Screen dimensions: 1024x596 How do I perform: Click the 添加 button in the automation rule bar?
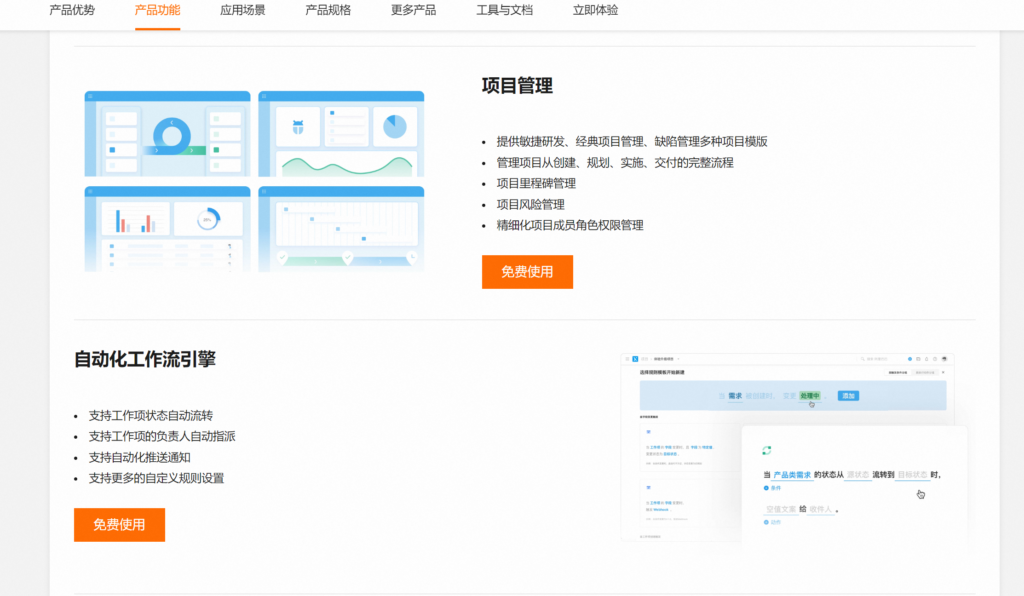click(x=850, y=396)
